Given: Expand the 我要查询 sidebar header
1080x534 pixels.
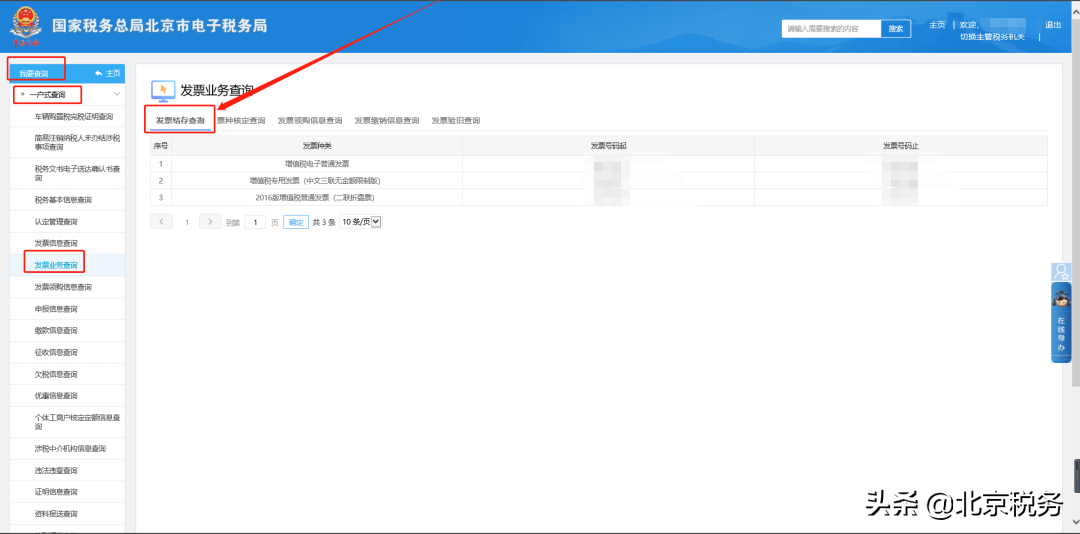Looking at the screenshot, I should click(34, 73).
